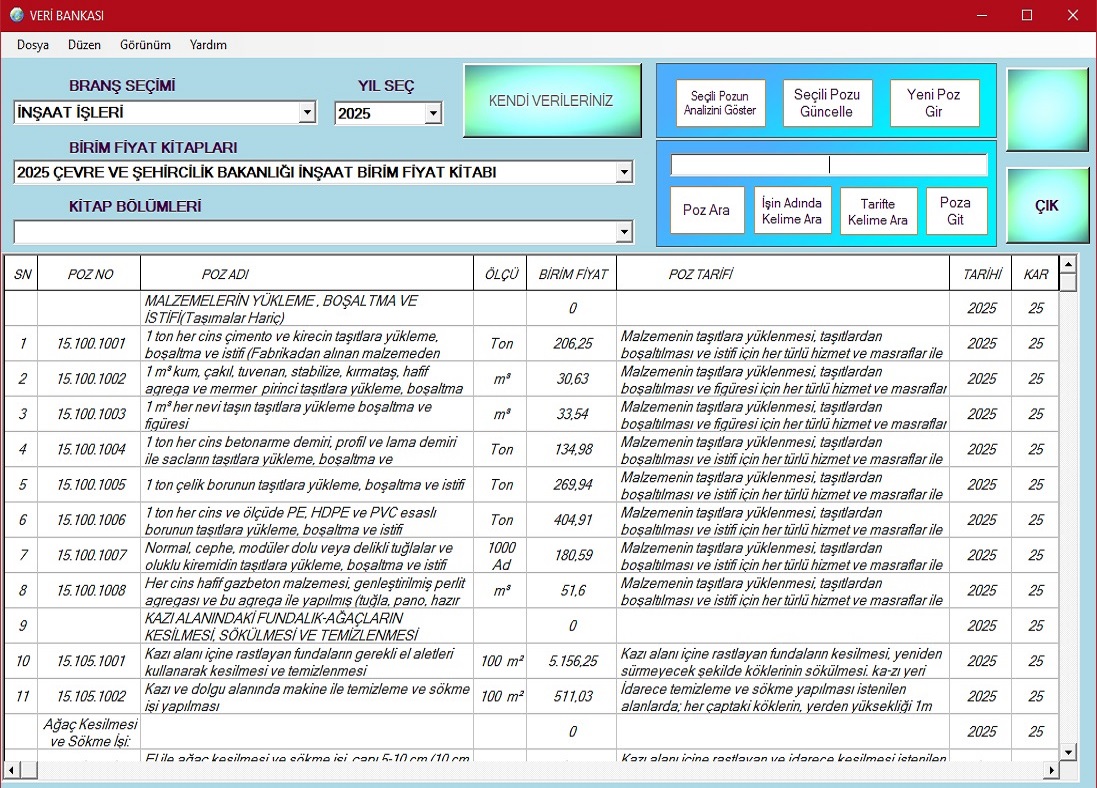1097x788 pixels.
Task: Click the Poz Ara button
Action: 706,210
